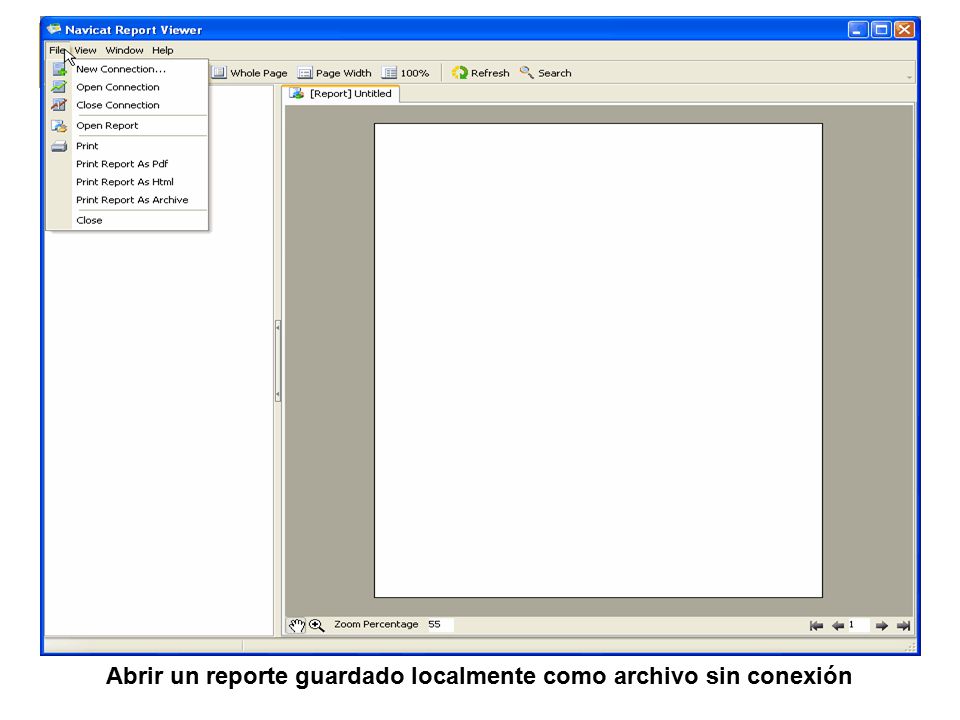Go to first page arrow

click(816, 626)
